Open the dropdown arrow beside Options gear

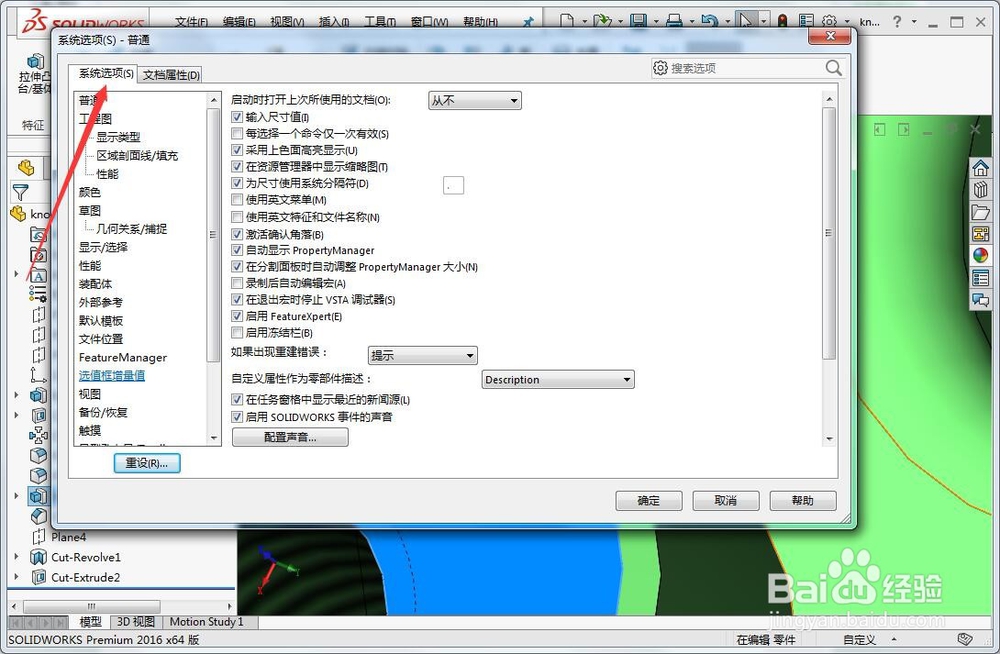[847, 22]
